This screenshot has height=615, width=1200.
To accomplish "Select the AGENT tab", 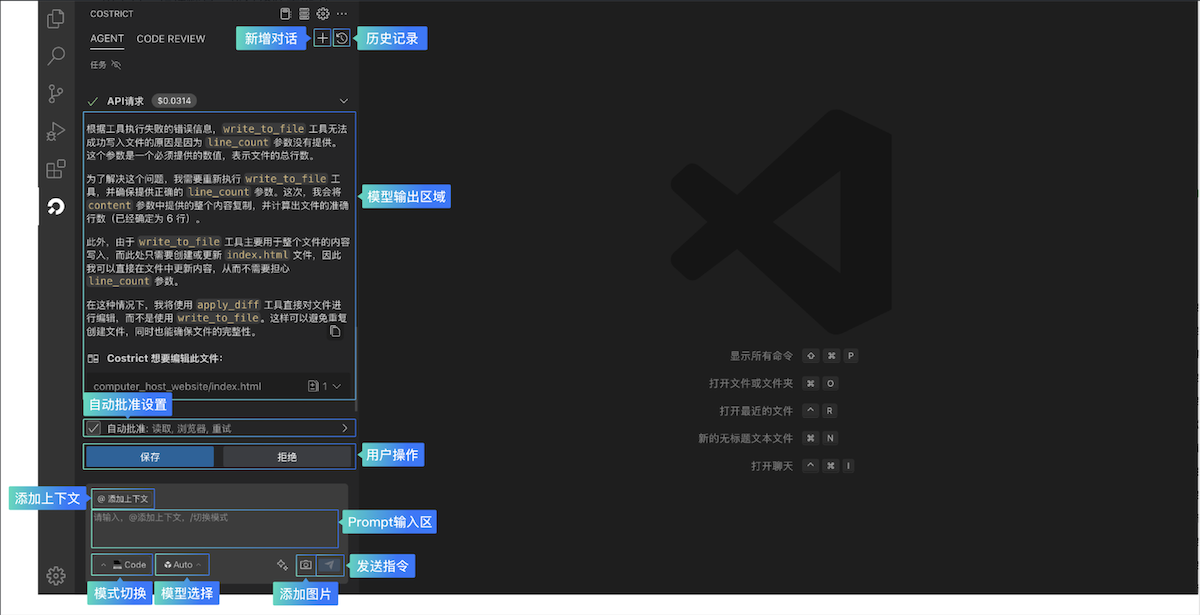I will 106,38.
